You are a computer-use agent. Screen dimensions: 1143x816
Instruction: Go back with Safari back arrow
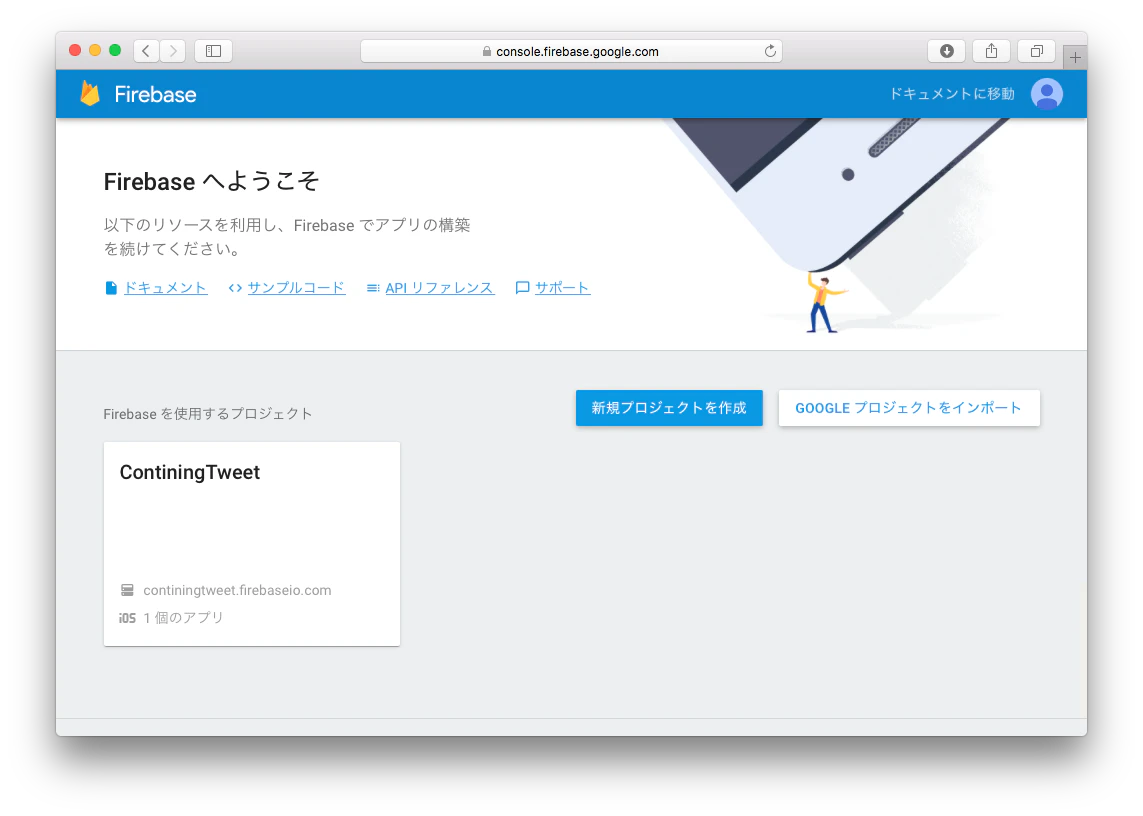[146, 51]
